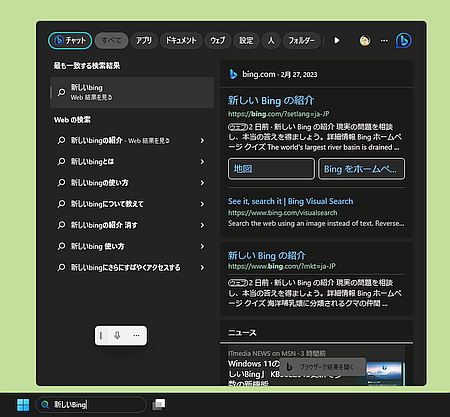Click ブラウザーで結果を開く button

[x=323, y=367]
